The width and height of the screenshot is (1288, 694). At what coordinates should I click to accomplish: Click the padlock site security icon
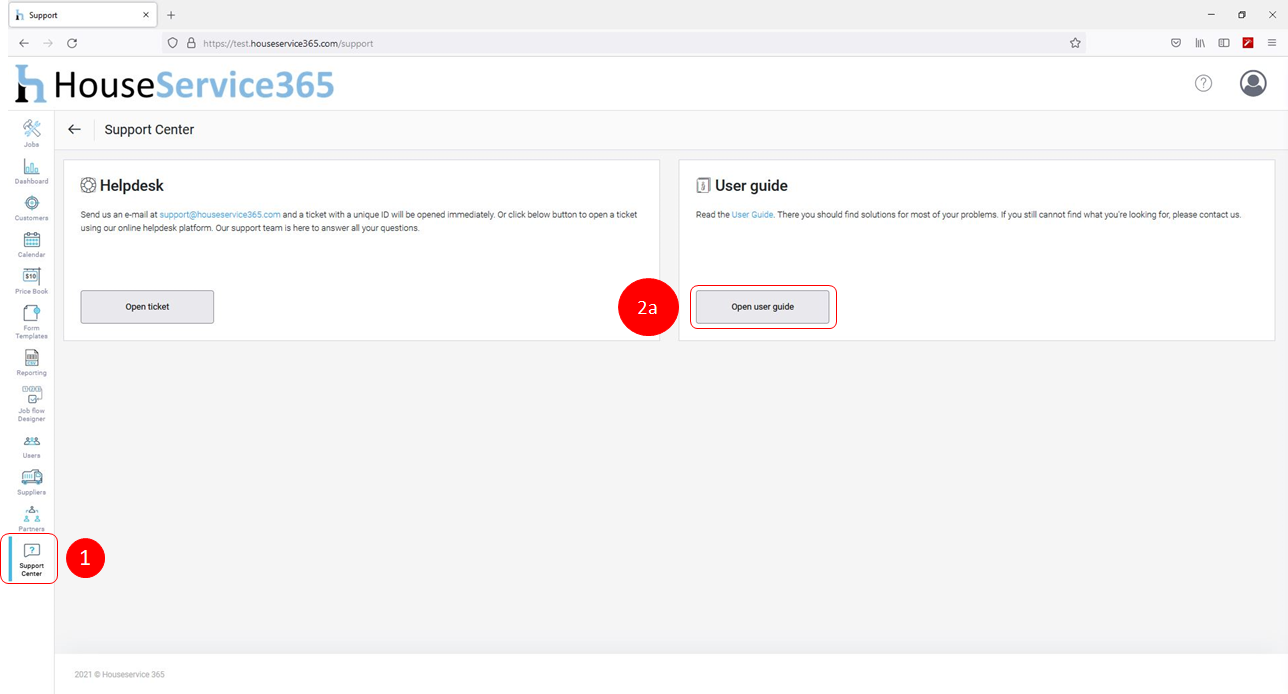coord(191,43)
